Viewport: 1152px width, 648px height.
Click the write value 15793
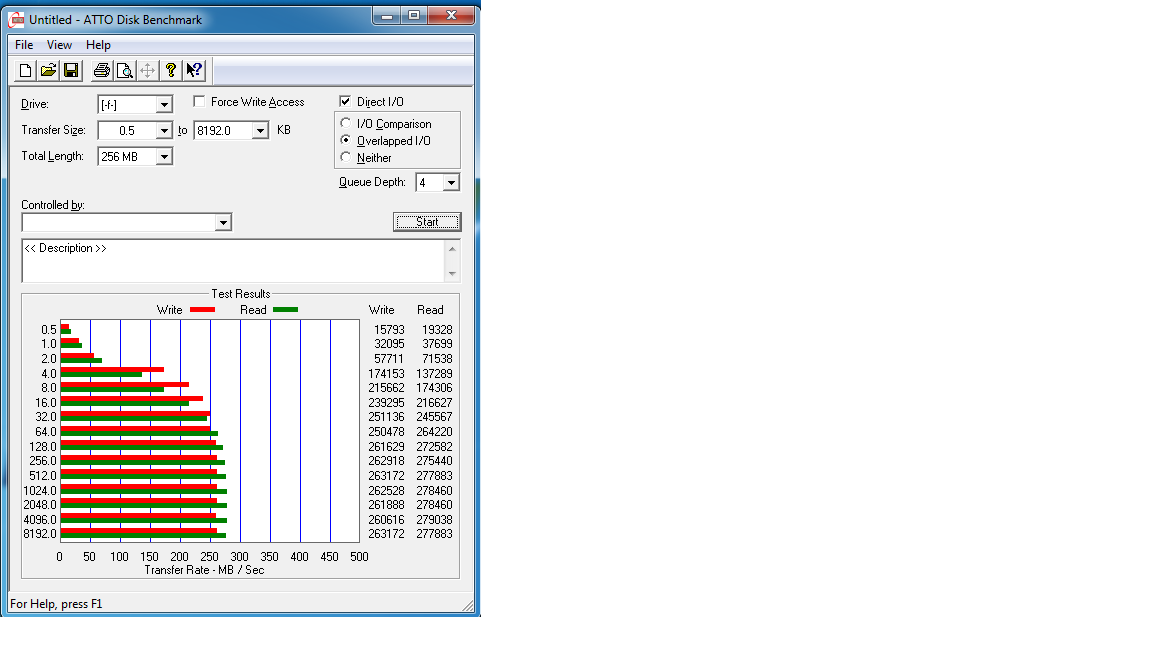point(389,330)
